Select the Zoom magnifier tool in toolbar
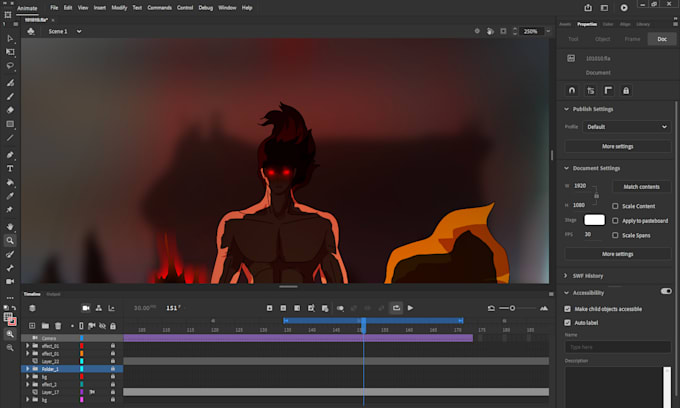The width and height of the screenshot is (680, 408). click(x=10, y=240)
